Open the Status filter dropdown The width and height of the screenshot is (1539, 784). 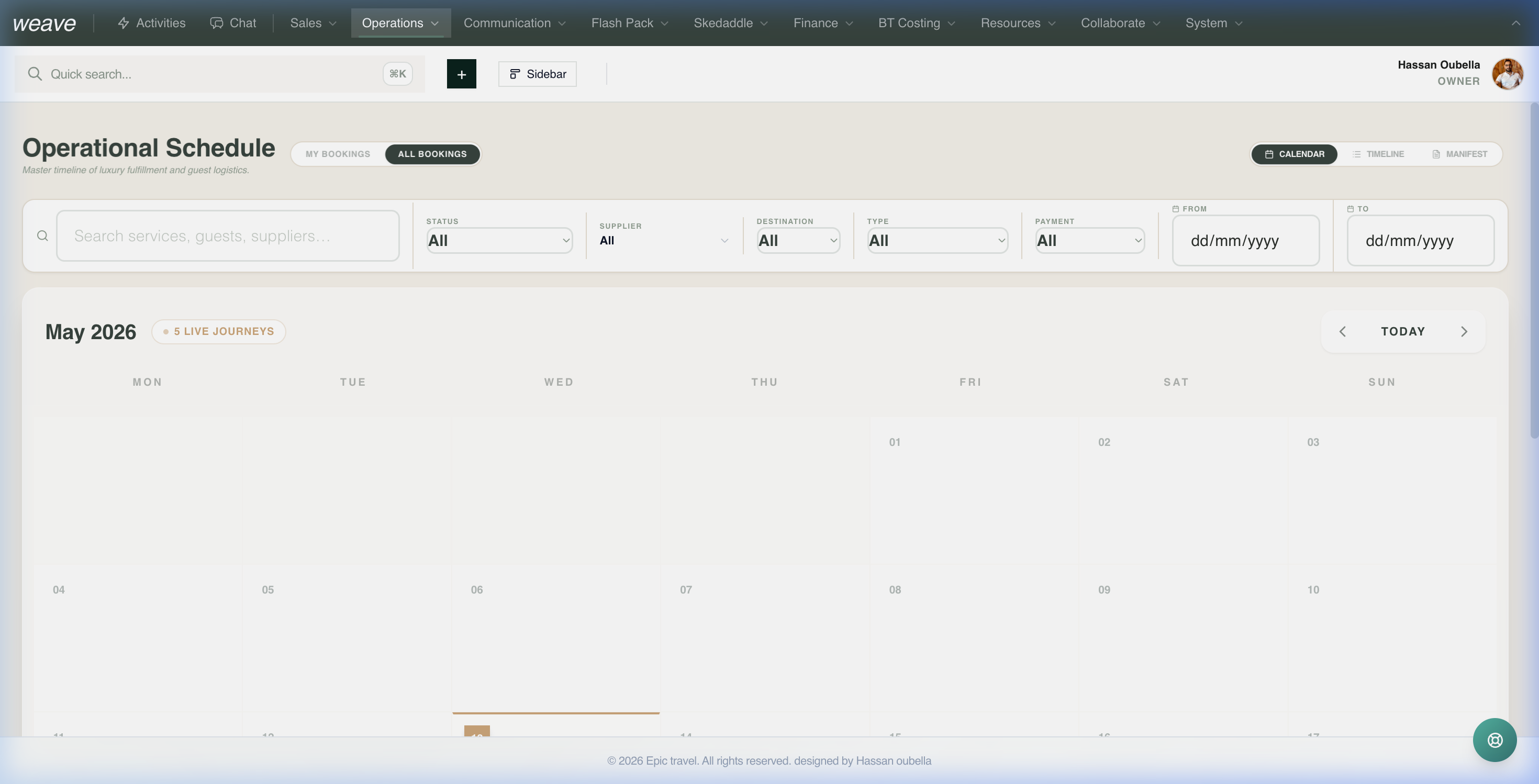tap(499, 241)
